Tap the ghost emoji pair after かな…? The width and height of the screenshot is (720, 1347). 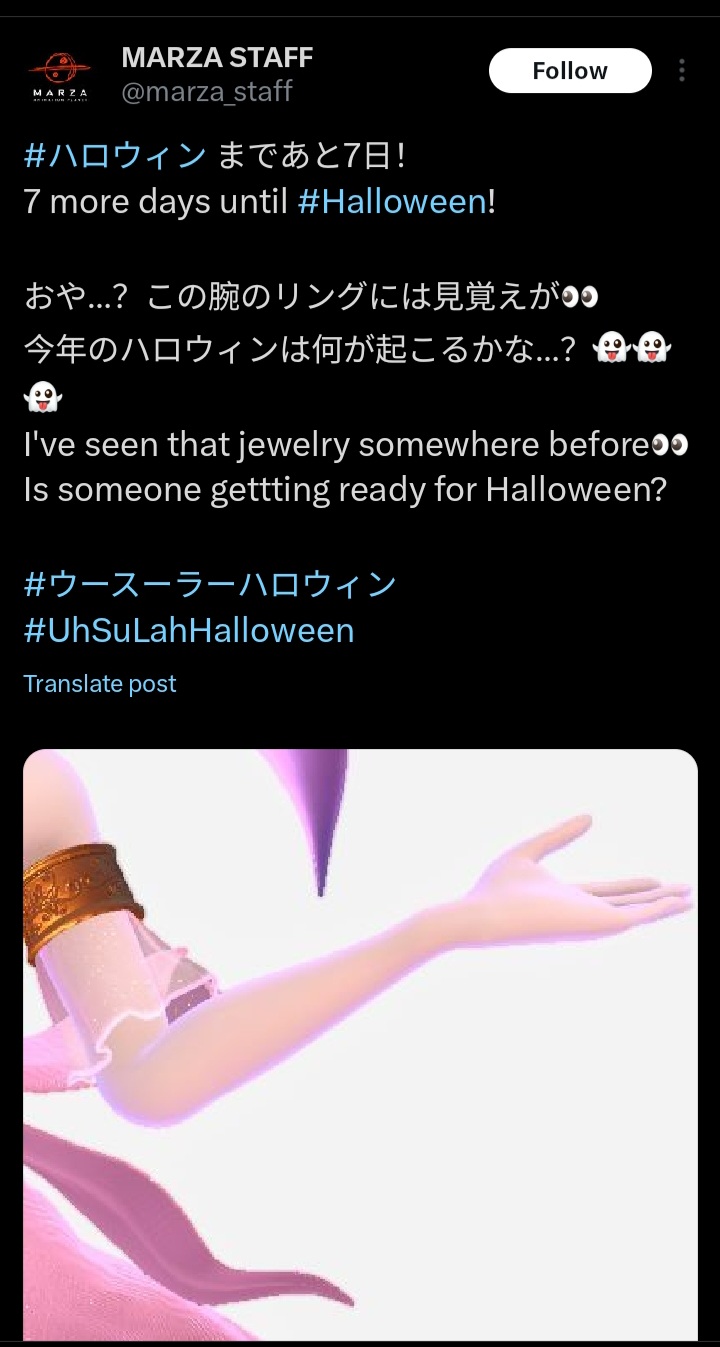pos(632,350)
